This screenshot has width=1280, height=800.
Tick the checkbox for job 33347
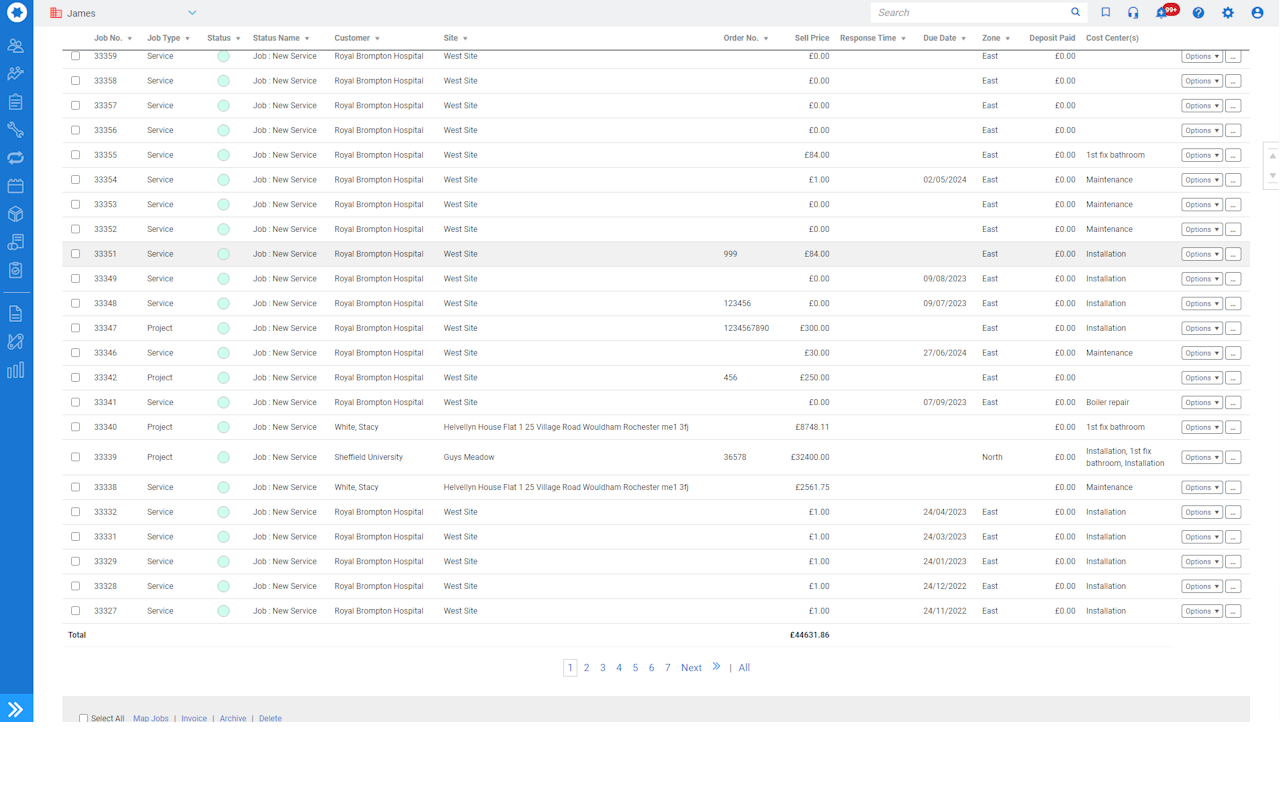click(75, 328)
